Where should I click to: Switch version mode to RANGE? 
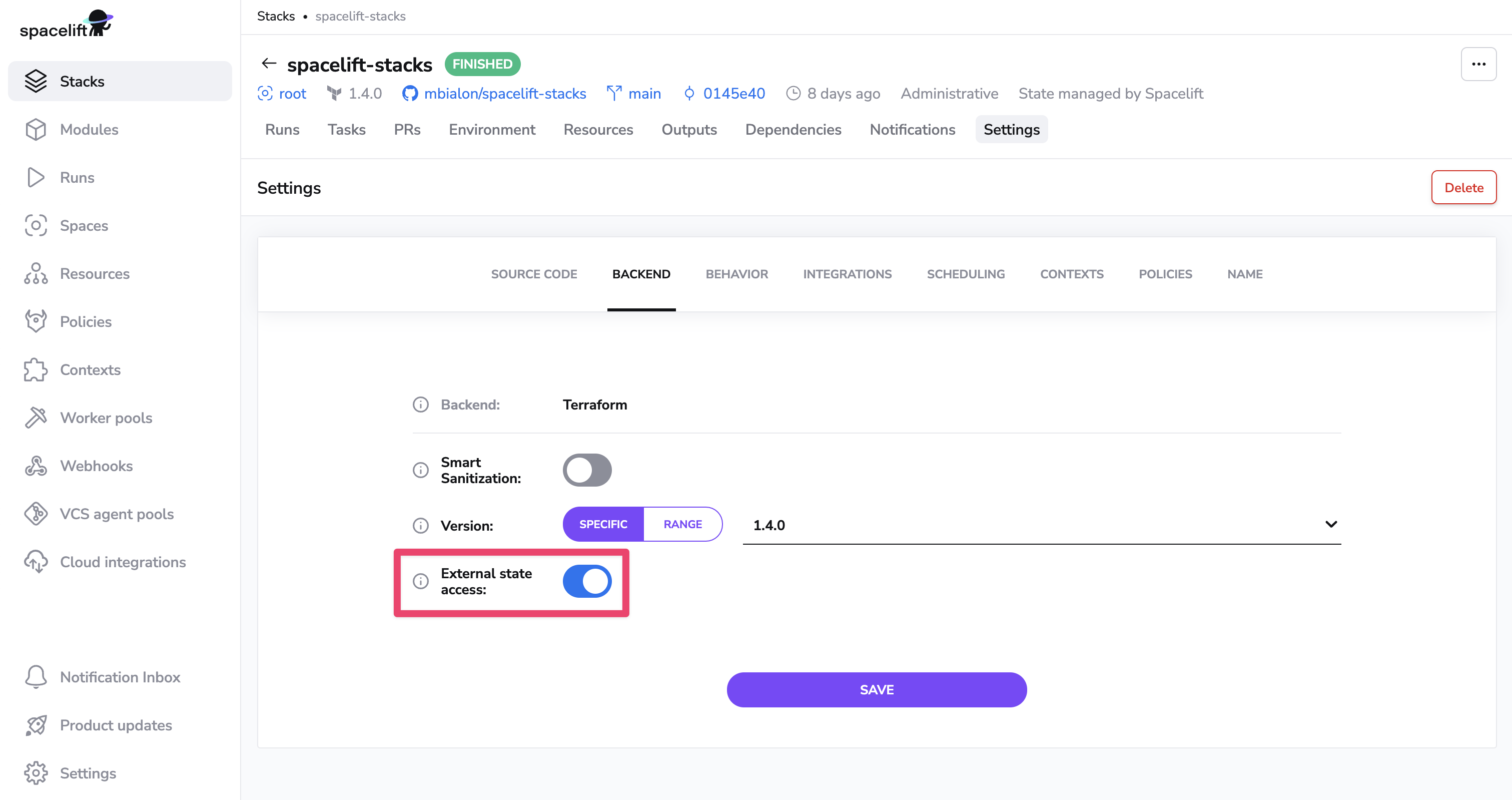(682, 524)
